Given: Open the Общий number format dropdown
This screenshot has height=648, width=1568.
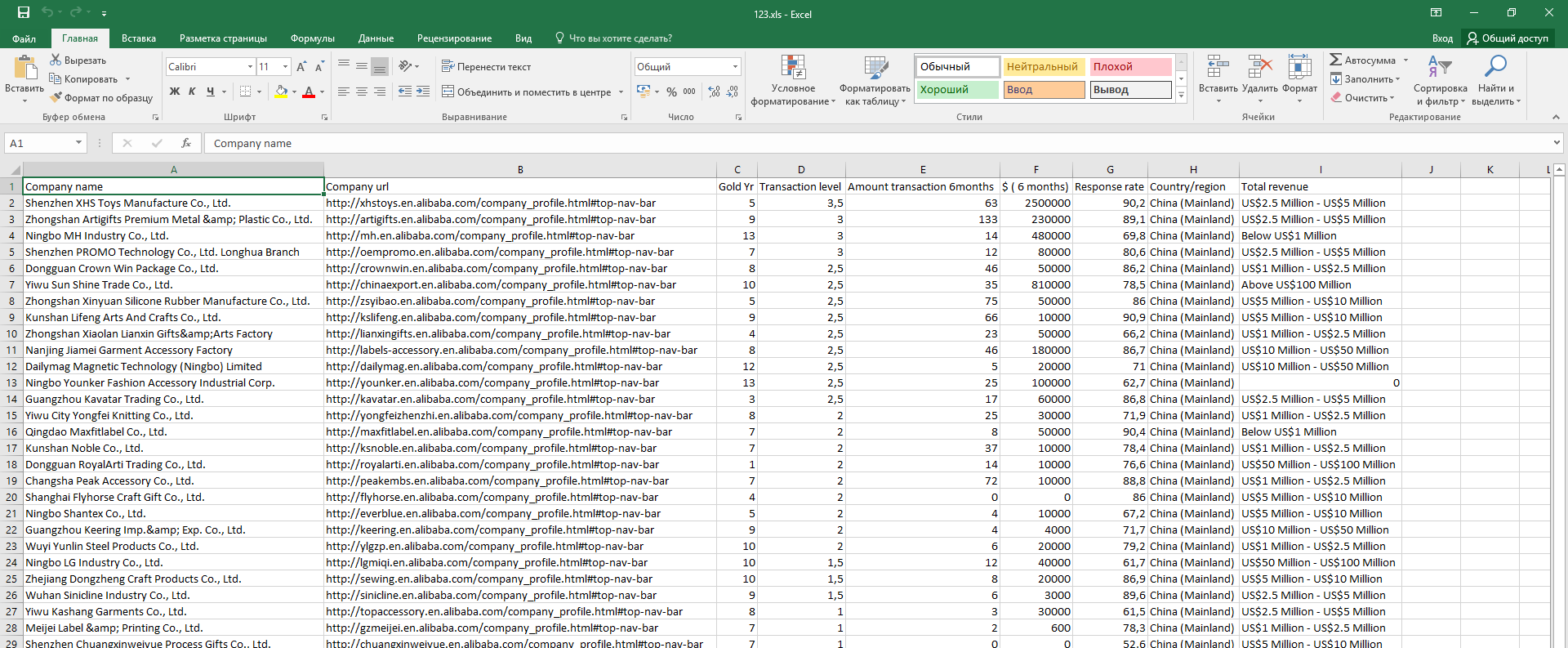Looking at the screenshot, I should tap(735, 67).
